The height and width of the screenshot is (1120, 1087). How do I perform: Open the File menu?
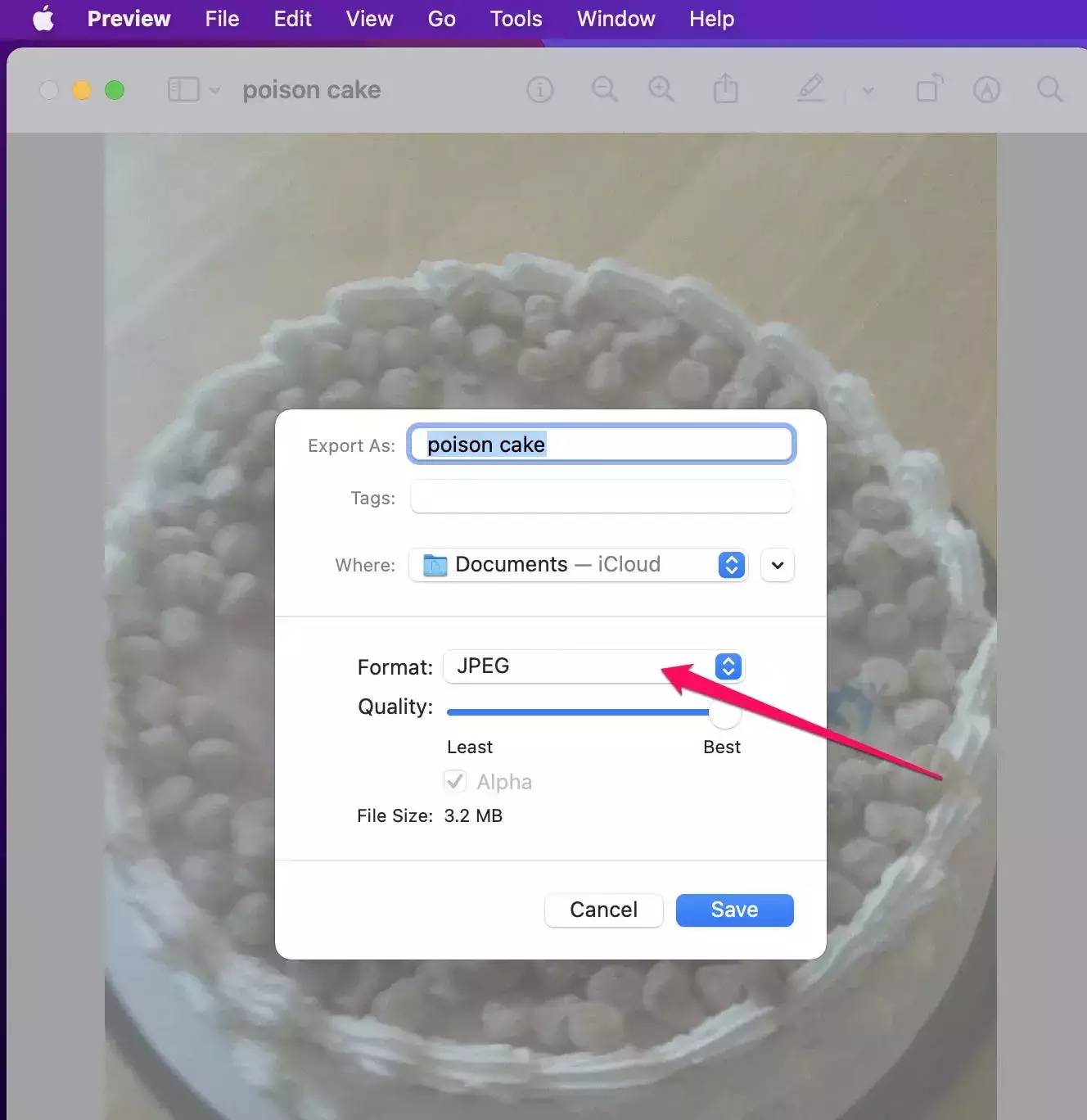click(x=222, y=19)
